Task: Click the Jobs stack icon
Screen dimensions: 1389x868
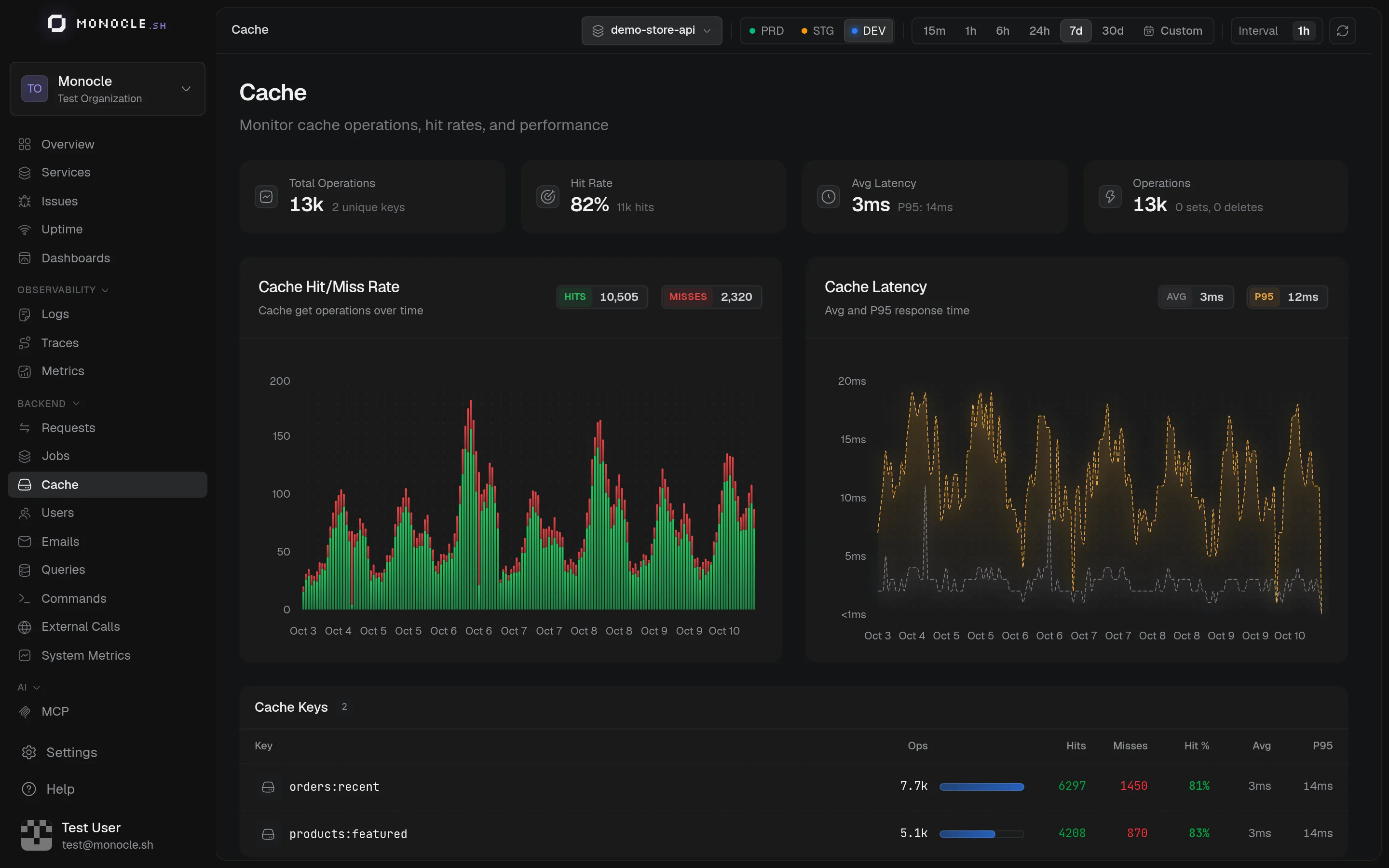Action: tap(24, 456)
